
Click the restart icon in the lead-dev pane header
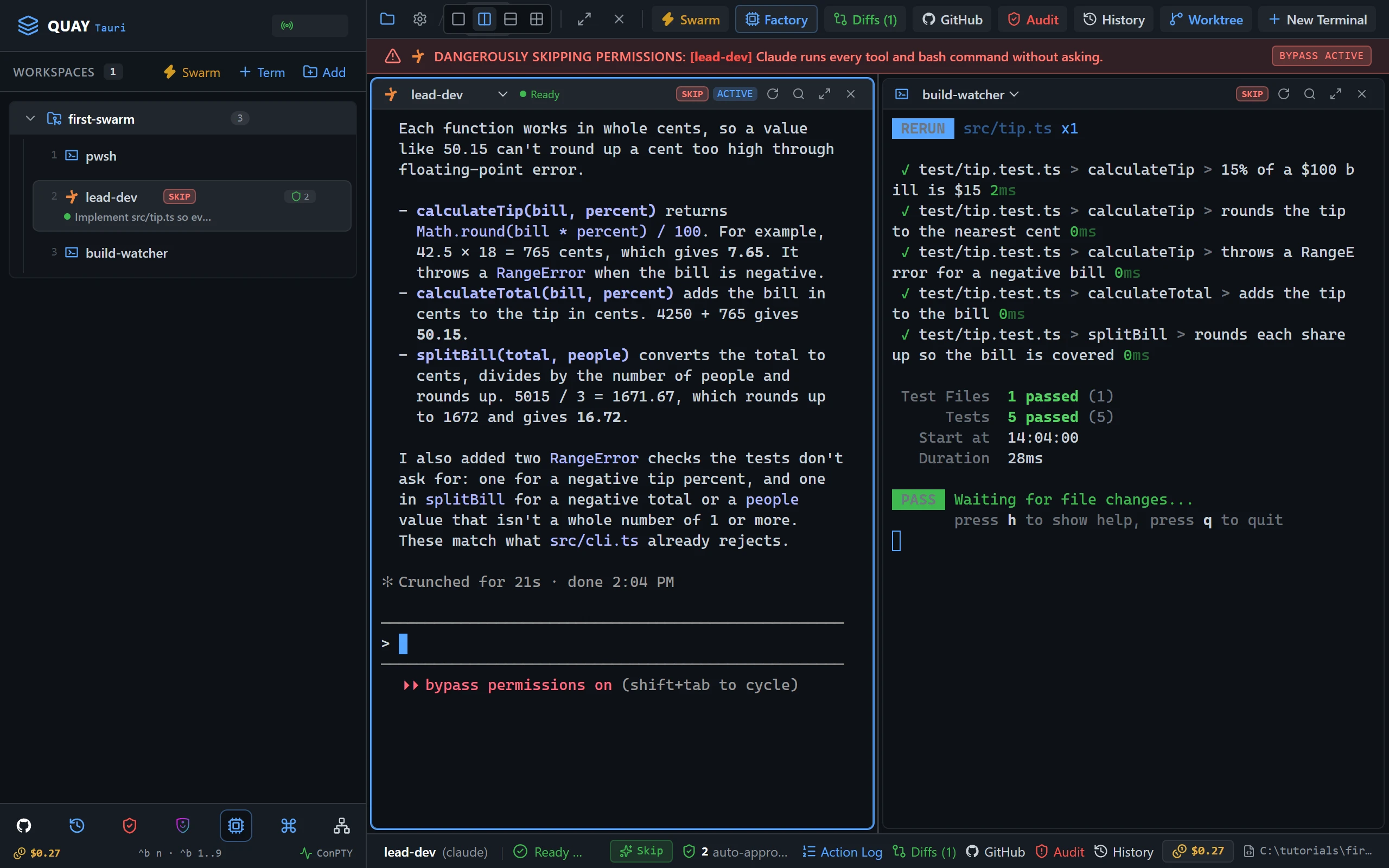pos(773,94)
